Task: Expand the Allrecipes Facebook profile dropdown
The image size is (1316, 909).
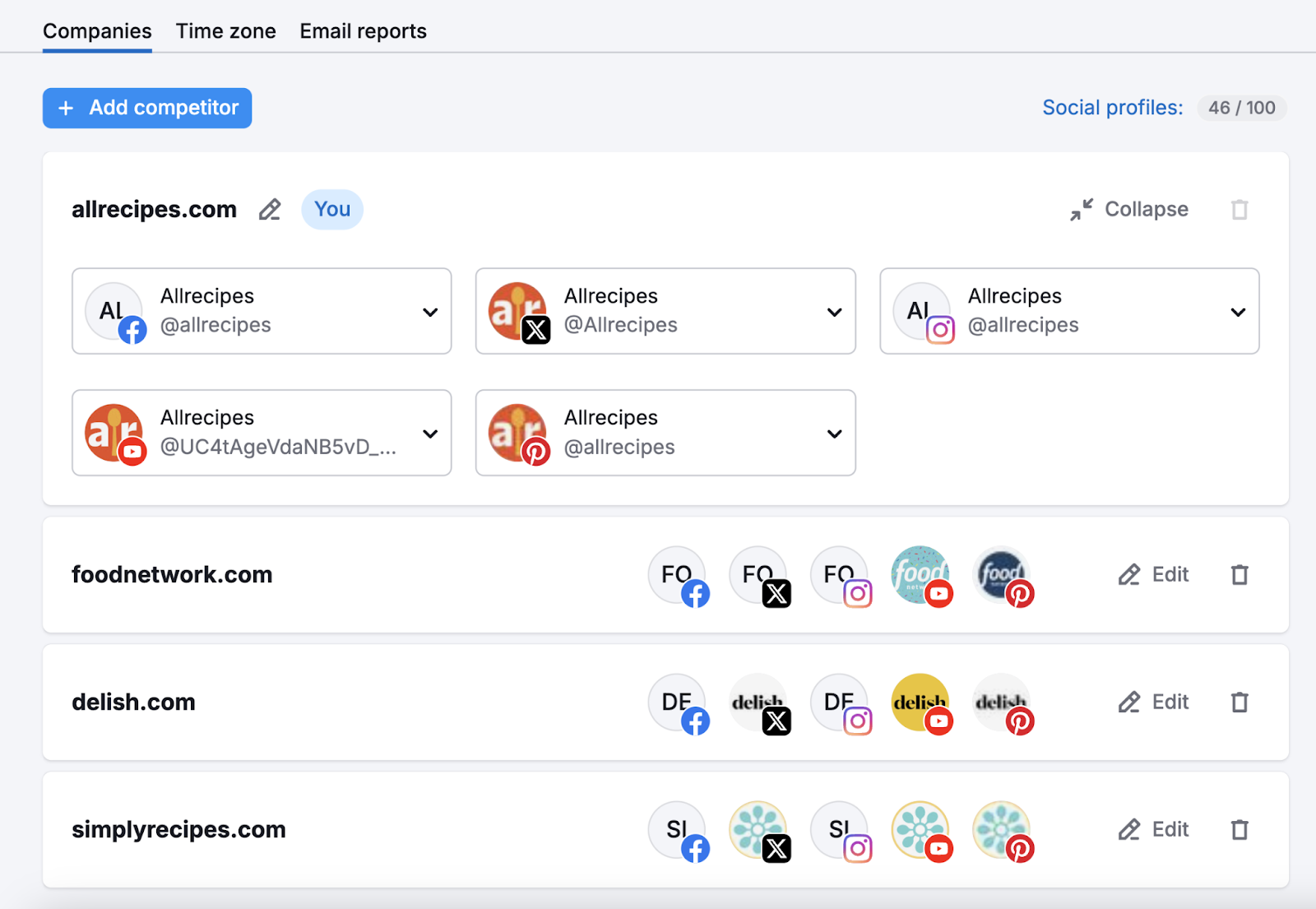Action: [x=430, y=313]
